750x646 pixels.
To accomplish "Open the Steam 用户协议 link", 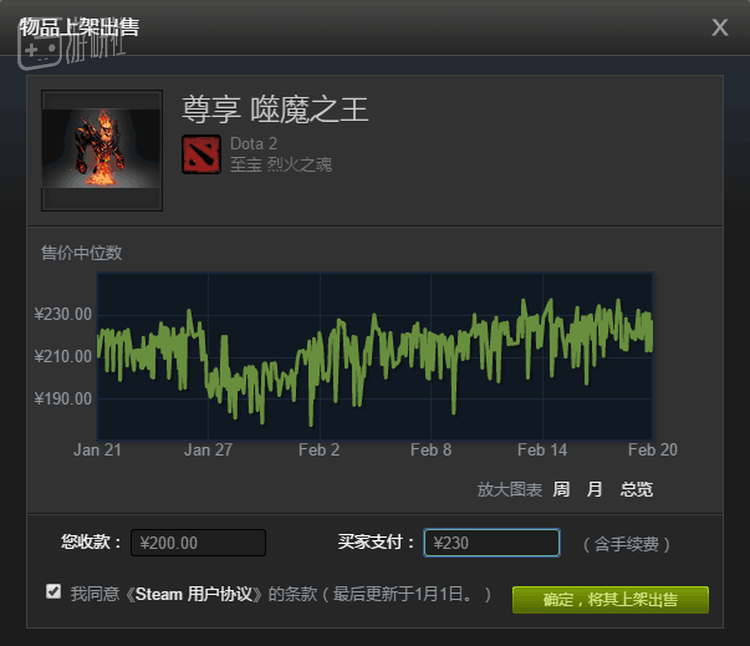I will click(193, 594).
